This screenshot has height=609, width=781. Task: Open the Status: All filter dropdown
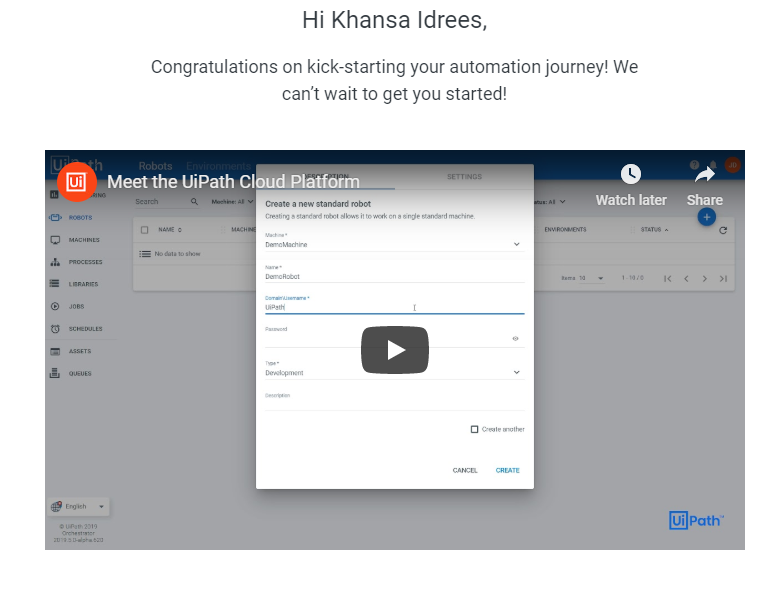click(x=550, y=202)
